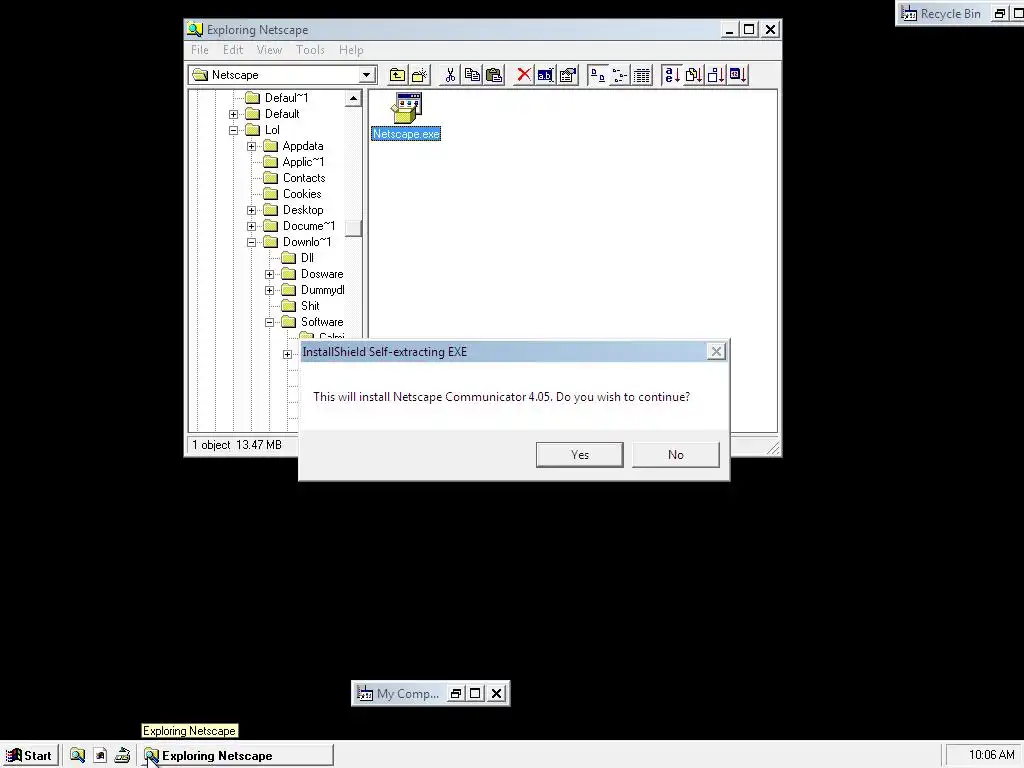The width and height of the screenshot is (1024, 768).
Task: Click the Paste clipboard icon
Action: point(494,75)
